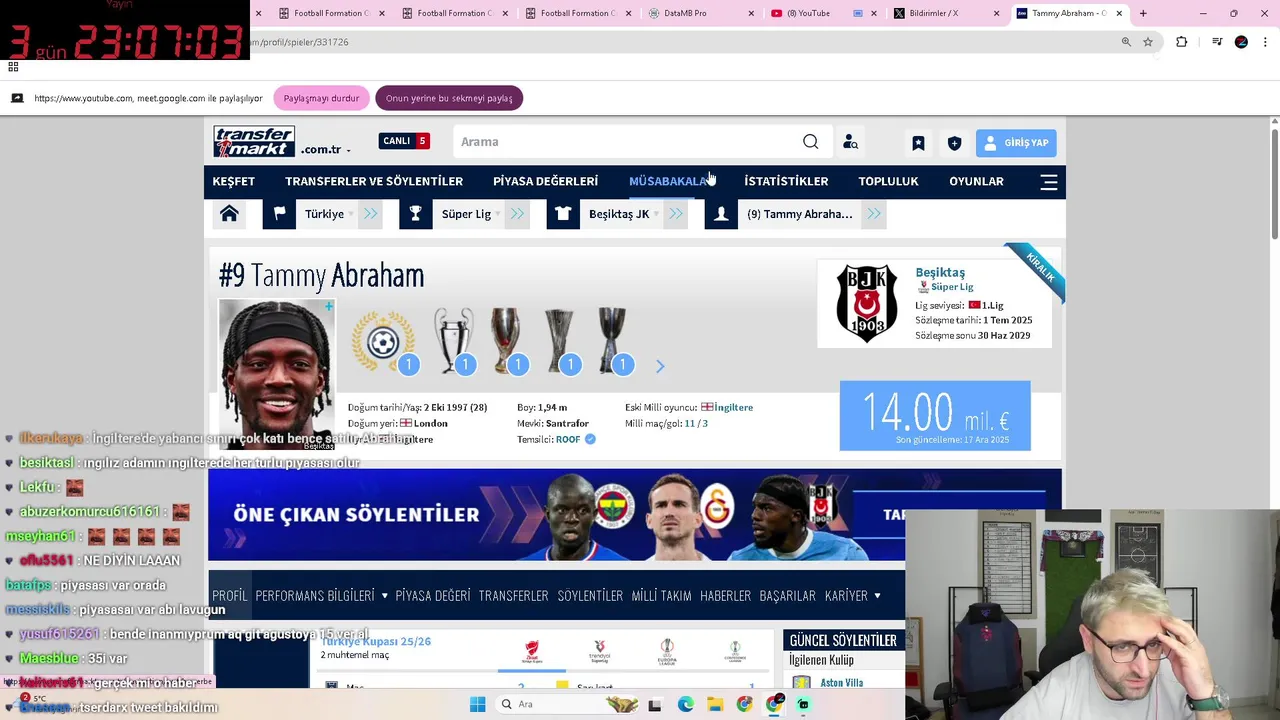Click the breadcrumb player silhouette icon
This screenshot has height=720, width=1280.
(721, 214)
